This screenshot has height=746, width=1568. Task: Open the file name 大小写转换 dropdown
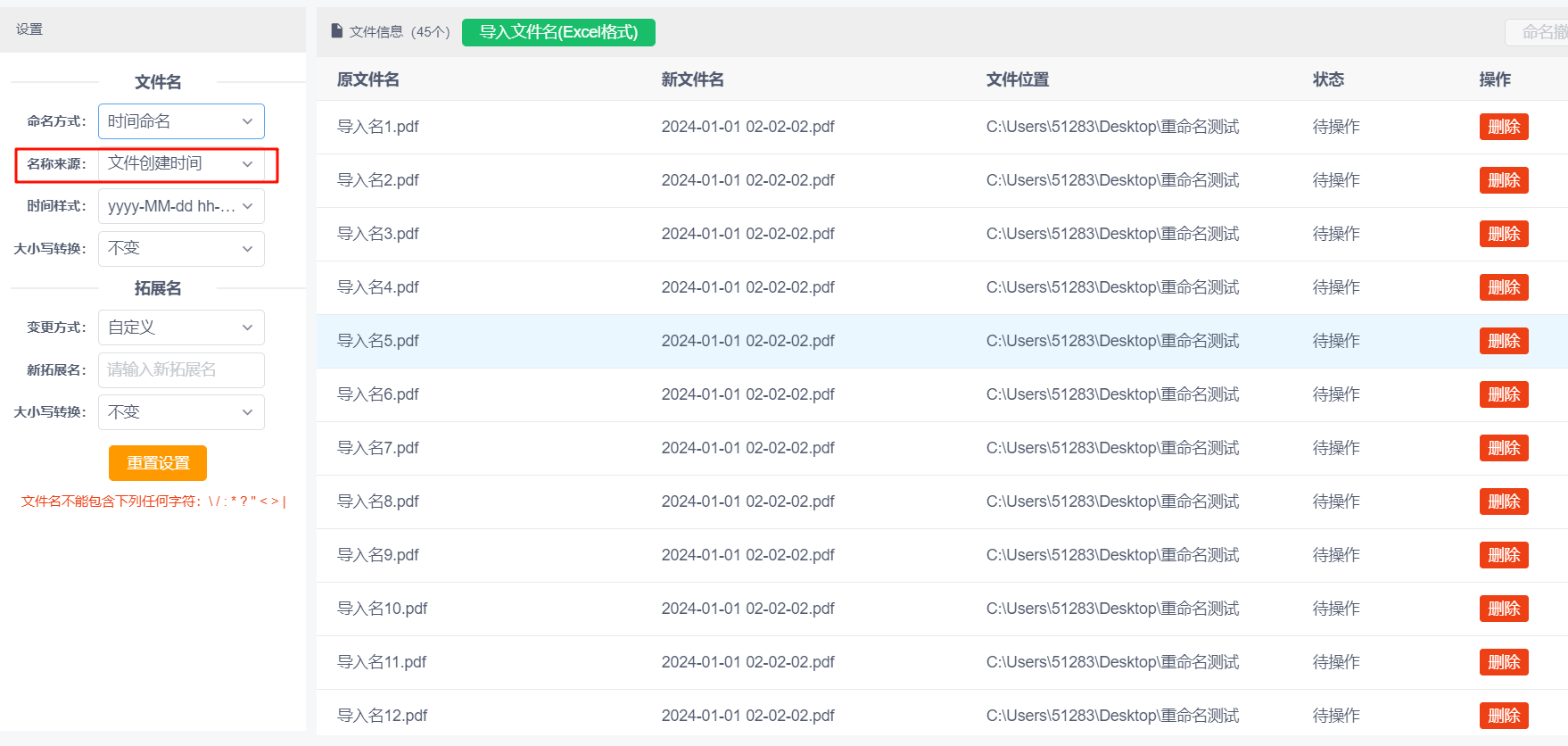[181, 249]
